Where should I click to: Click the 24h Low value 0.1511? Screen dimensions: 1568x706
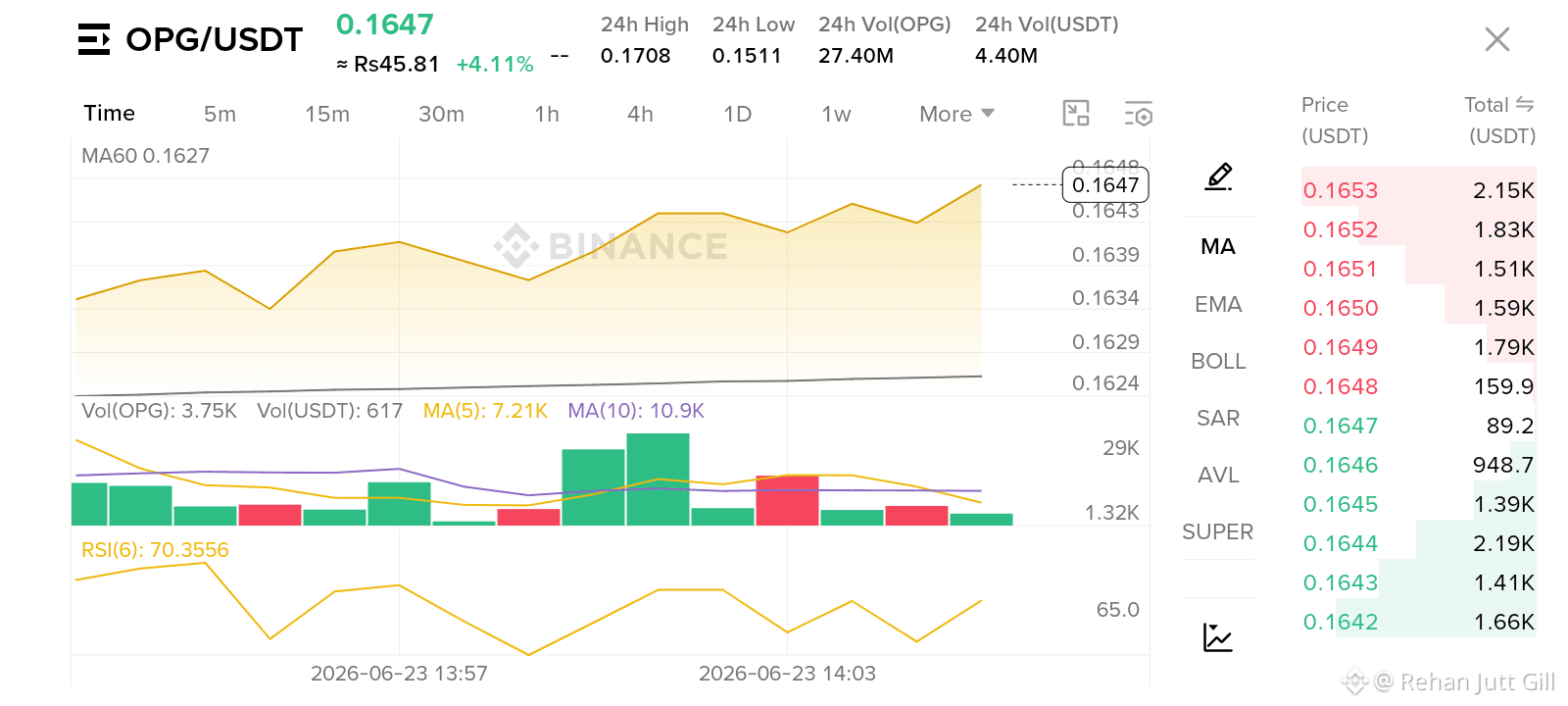point(747,56)
